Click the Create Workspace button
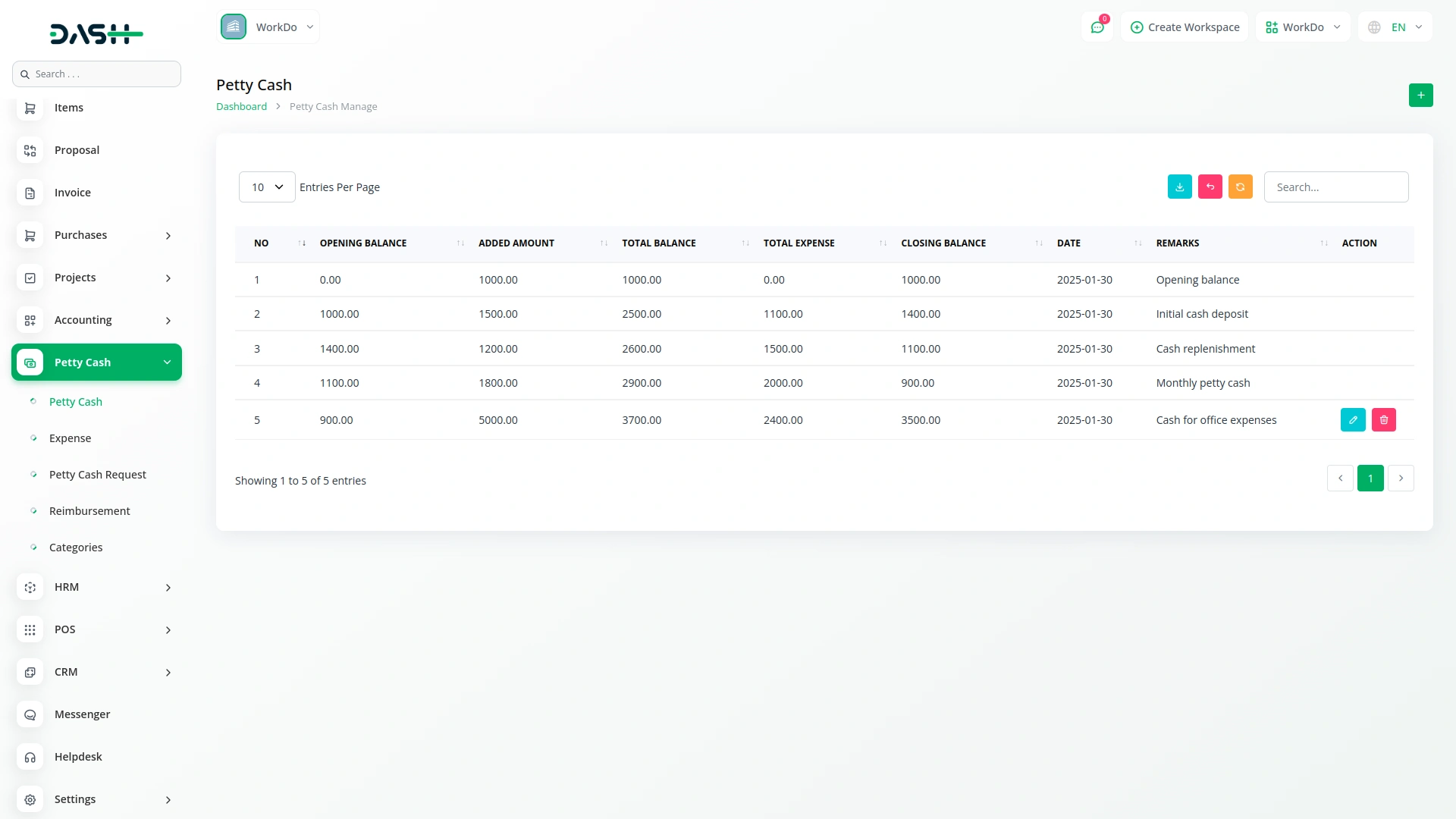 tap(1185, 27)
